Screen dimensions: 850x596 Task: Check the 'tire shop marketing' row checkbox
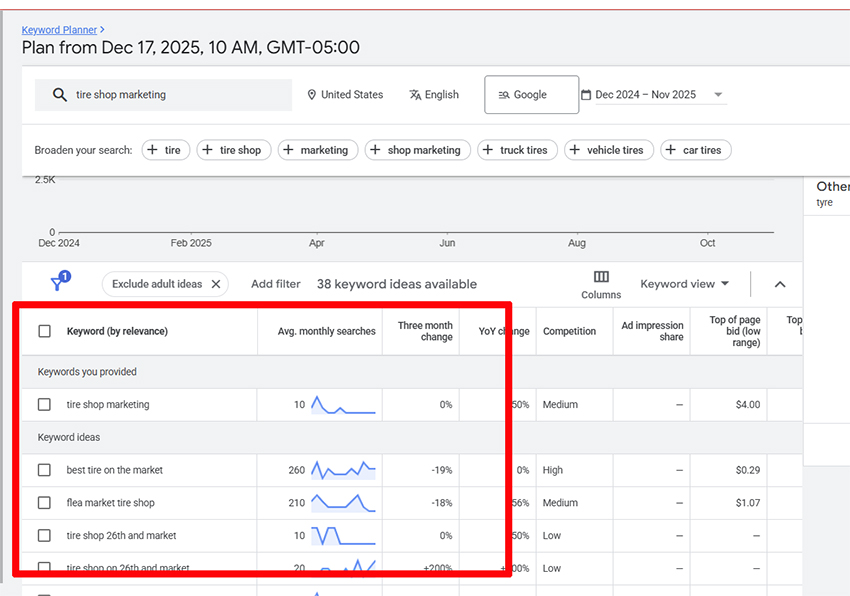coord(44,405)
